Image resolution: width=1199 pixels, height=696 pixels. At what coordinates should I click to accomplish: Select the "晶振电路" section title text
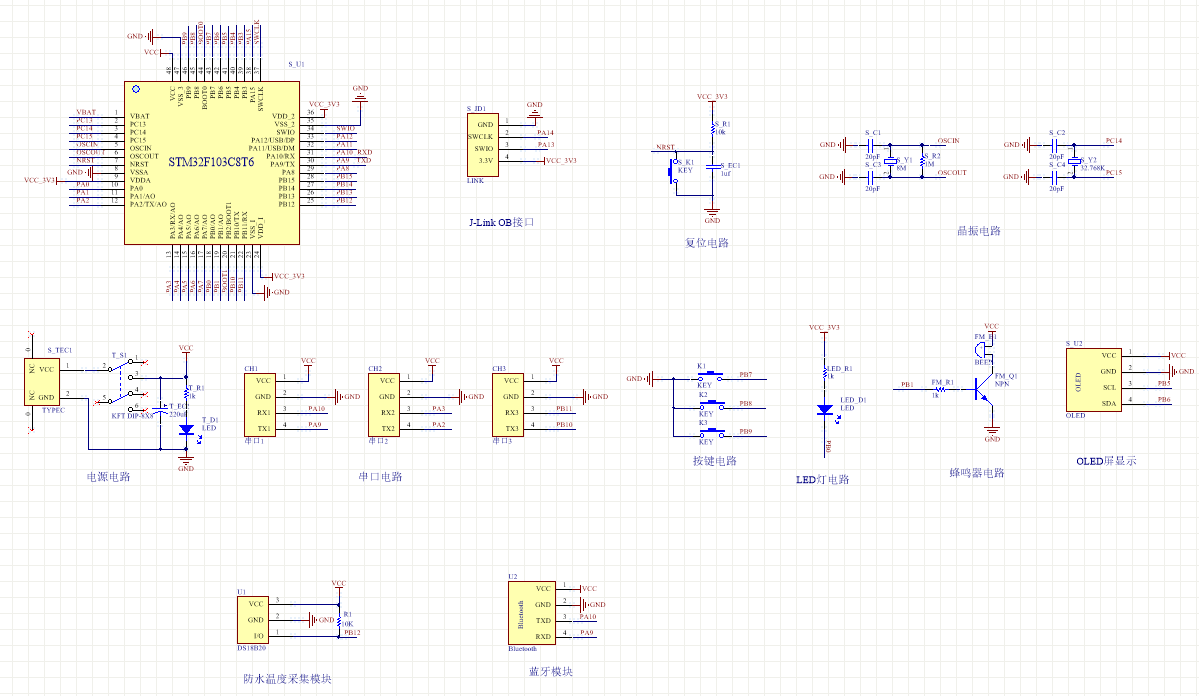pos(978,231)
